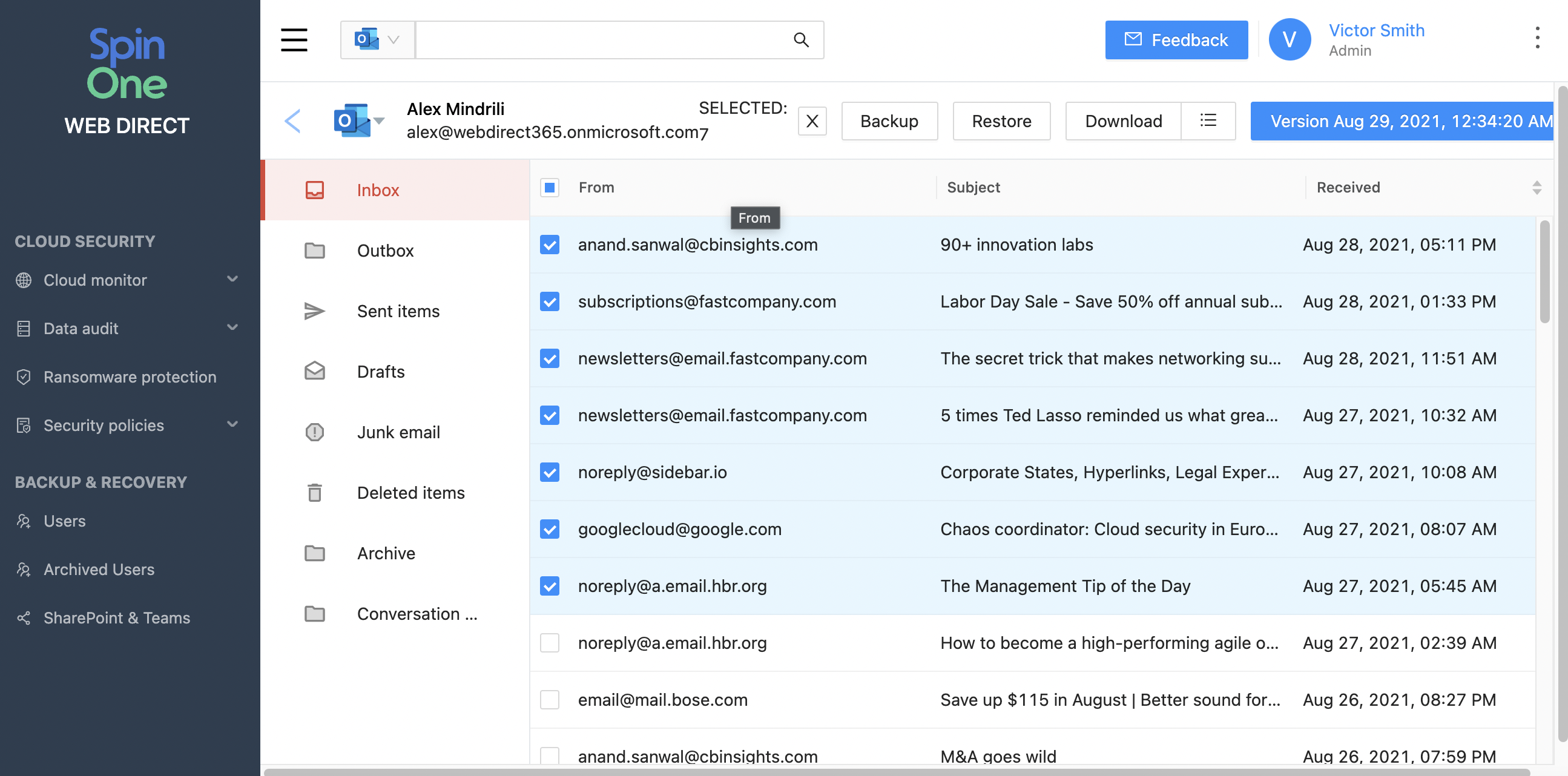Viewport: 1568px width, 776px height.
Task: Open the Outlook service icon by Alex Mindrili
Action: (x=352, y=120)
